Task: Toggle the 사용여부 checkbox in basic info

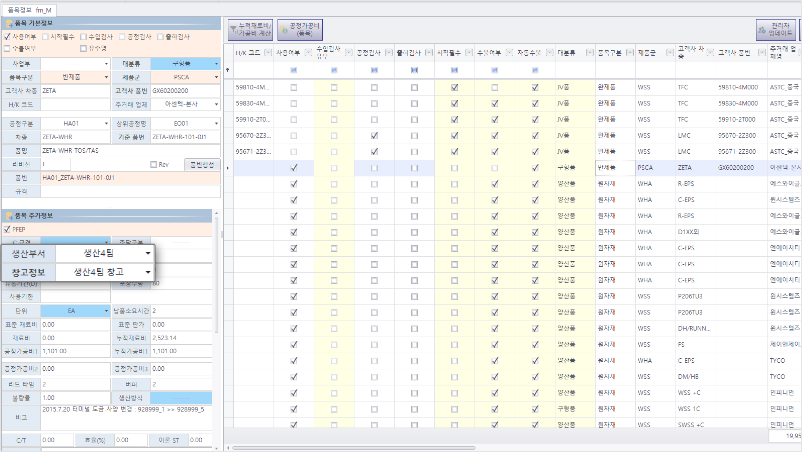Action: (x=7, y=37)
